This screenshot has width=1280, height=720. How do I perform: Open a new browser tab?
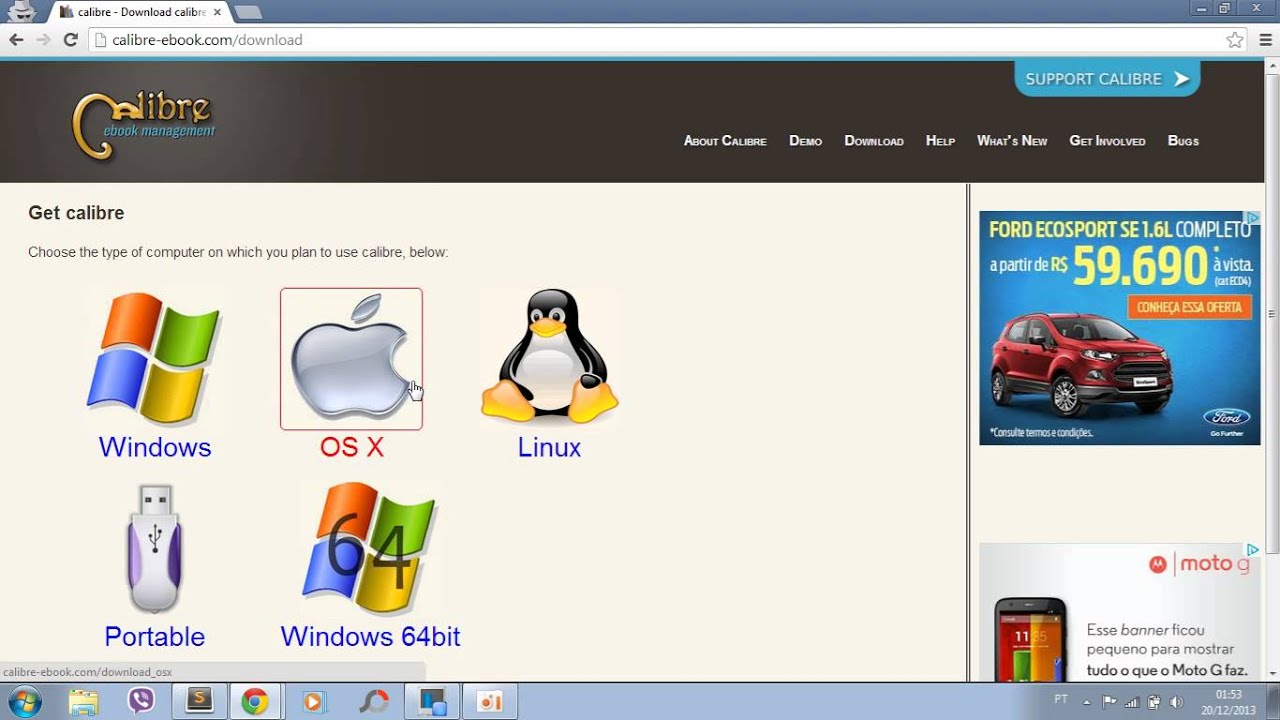coord(247,12)
